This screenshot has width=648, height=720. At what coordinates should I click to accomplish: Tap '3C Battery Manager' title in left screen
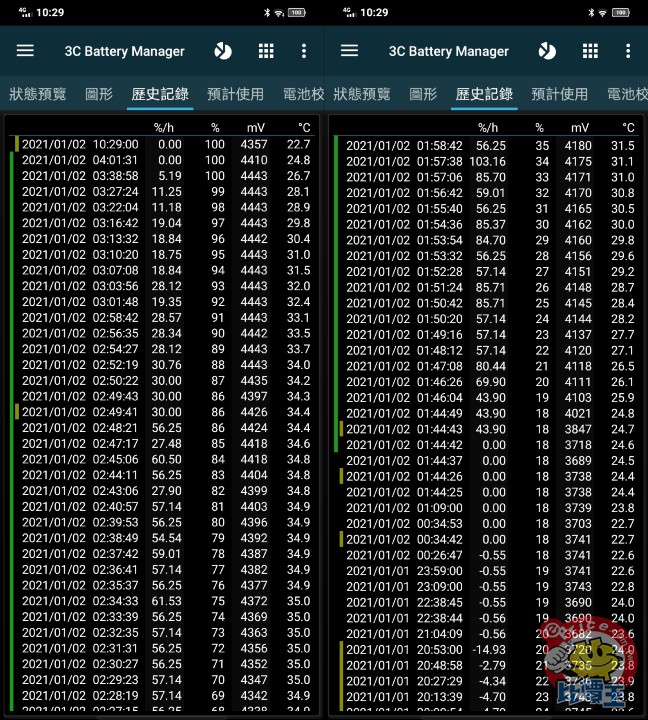tap(124, 51)
